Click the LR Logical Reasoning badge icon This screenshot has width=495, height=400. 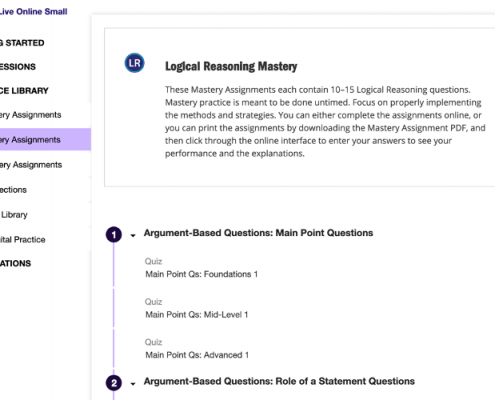click(135, 63)
